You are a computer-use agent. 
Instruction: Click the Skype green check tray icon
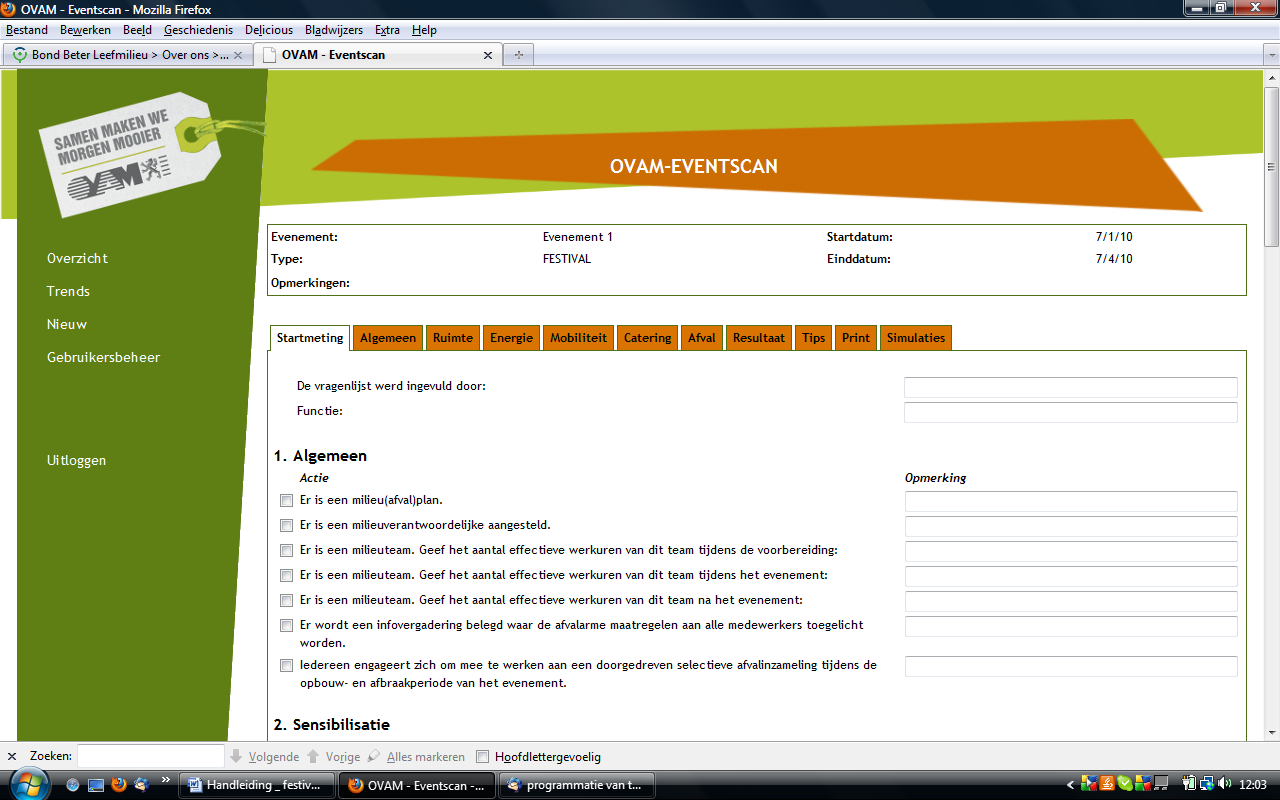[1125, 784]
